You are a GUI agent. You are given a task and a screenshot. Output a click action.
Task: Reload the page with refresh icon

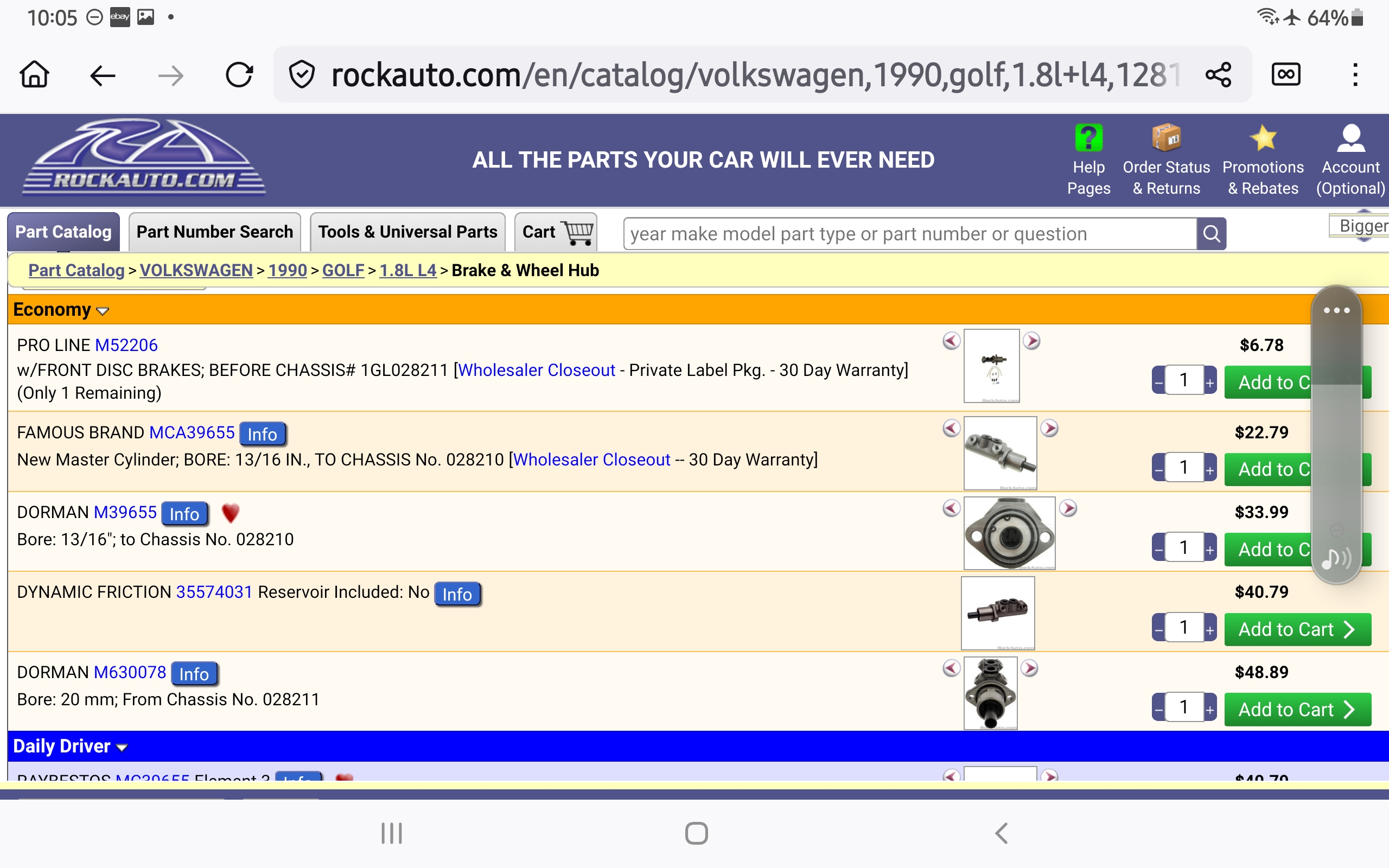click(x=239, y=75)
